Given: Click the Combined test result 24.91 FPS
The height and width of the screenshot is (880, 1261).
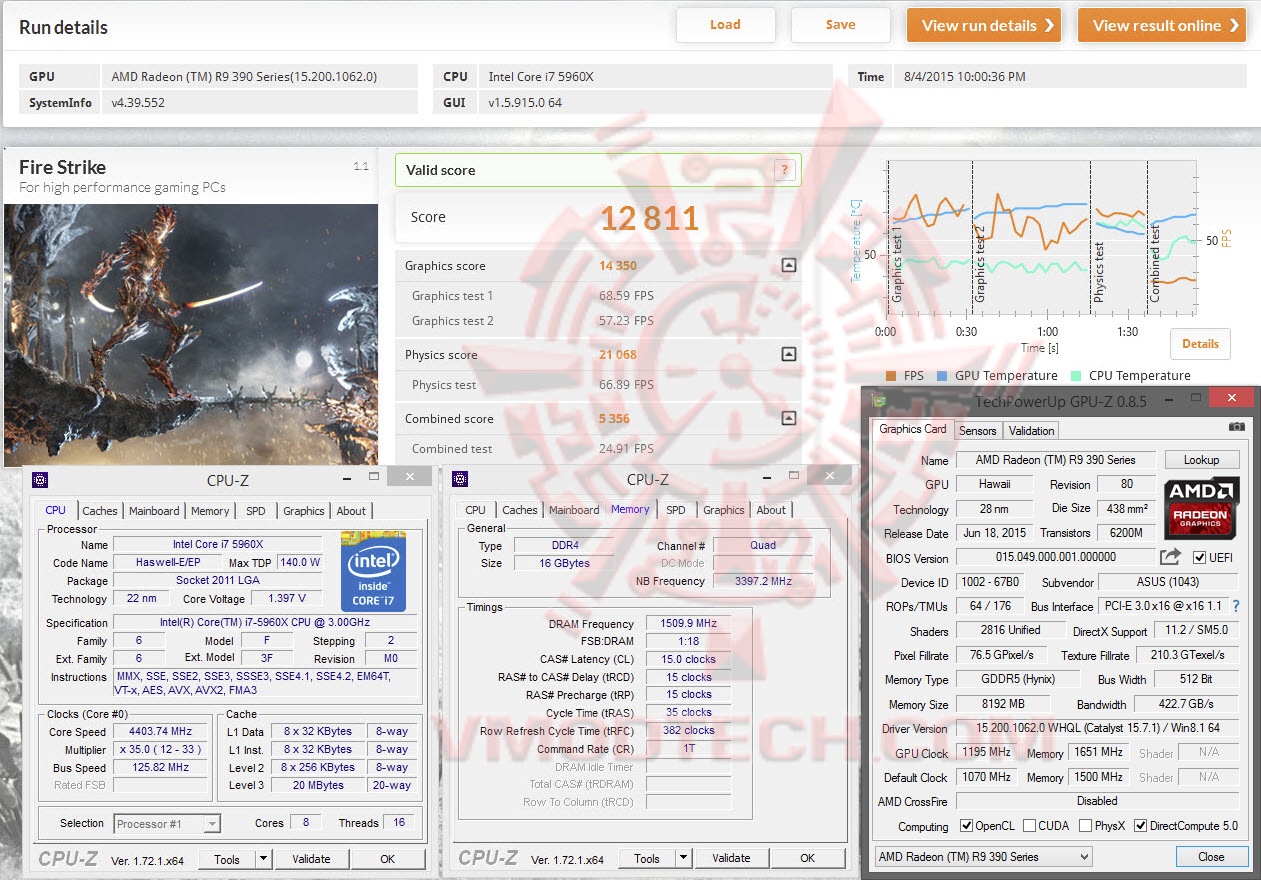Looking at the screenshot, I should [626, 449].
